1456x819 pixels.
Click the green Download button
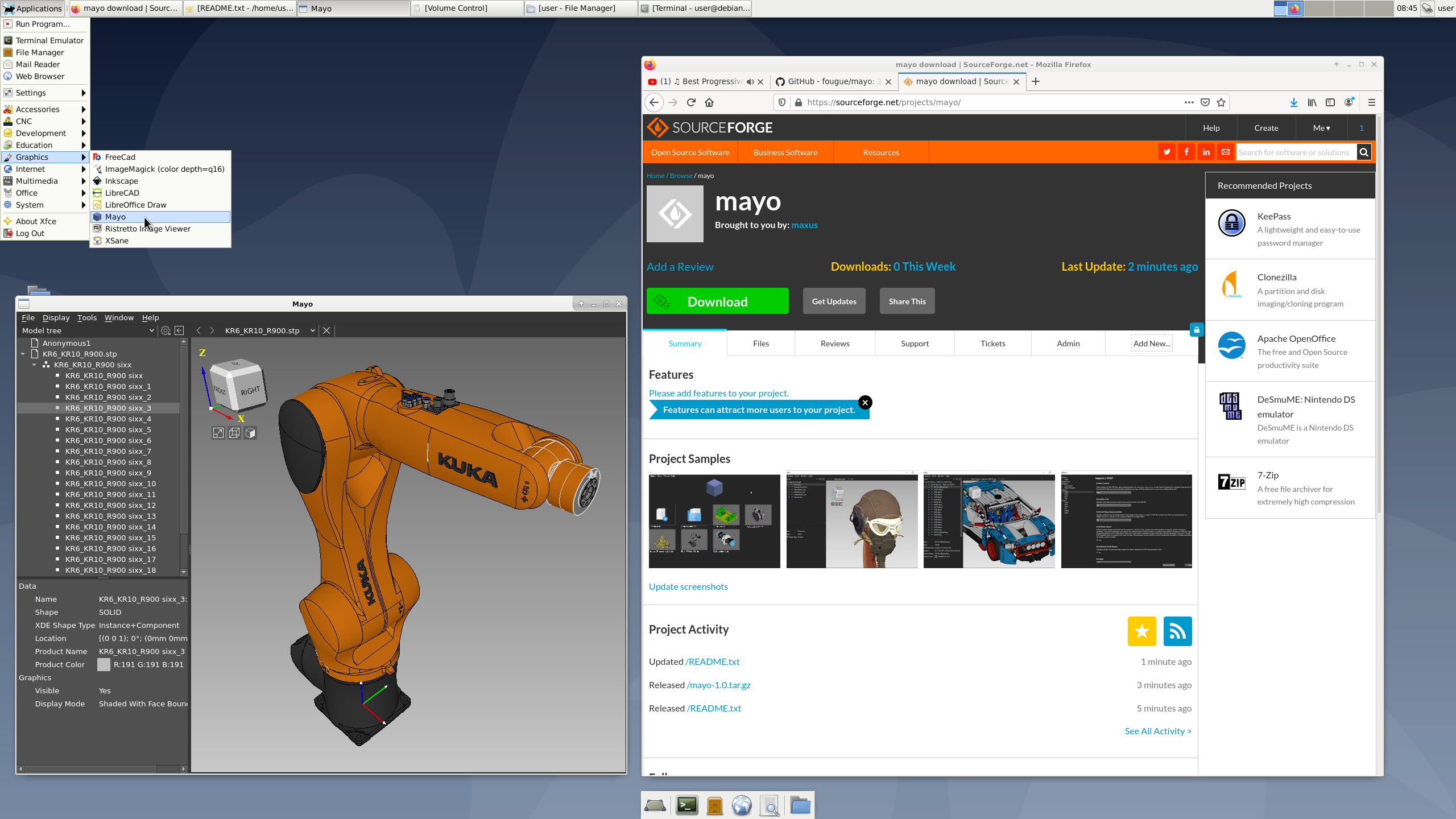tap(717, 301)
